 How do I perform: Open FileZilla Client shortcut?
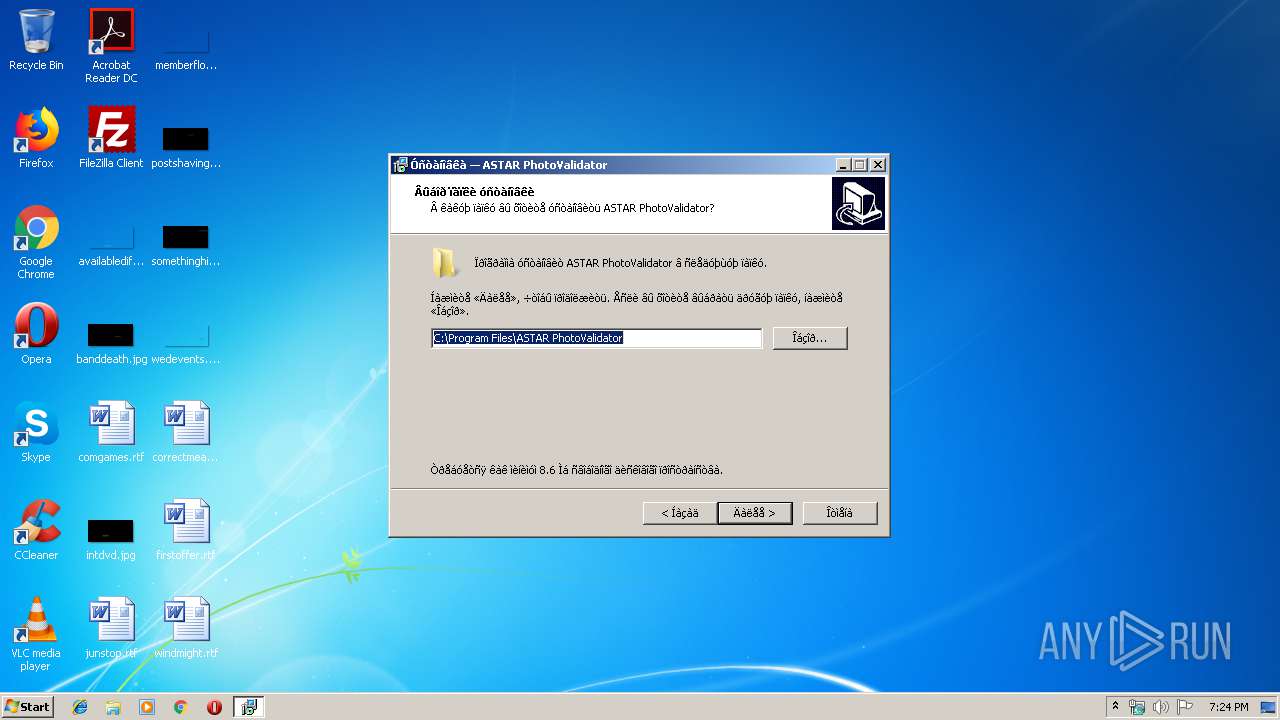(x=111, y=137)
